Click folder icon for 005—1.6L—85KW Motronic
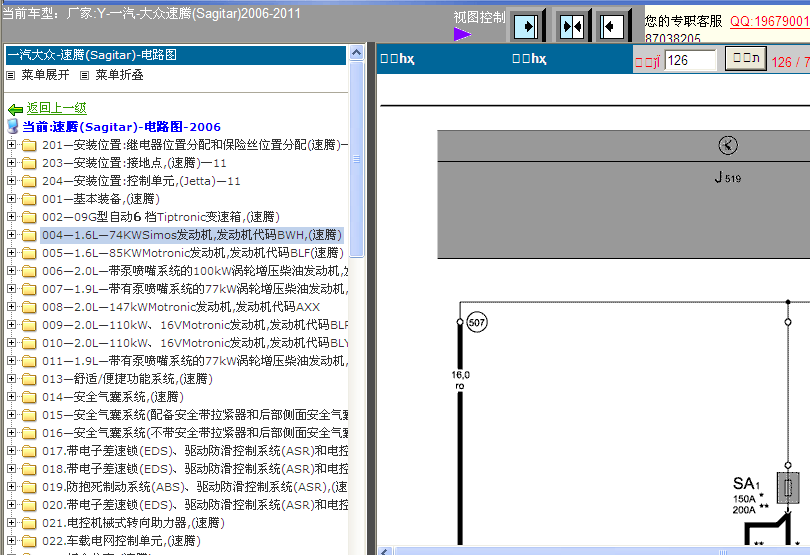This screenshot has height=555, width=810. pos(29,253)
